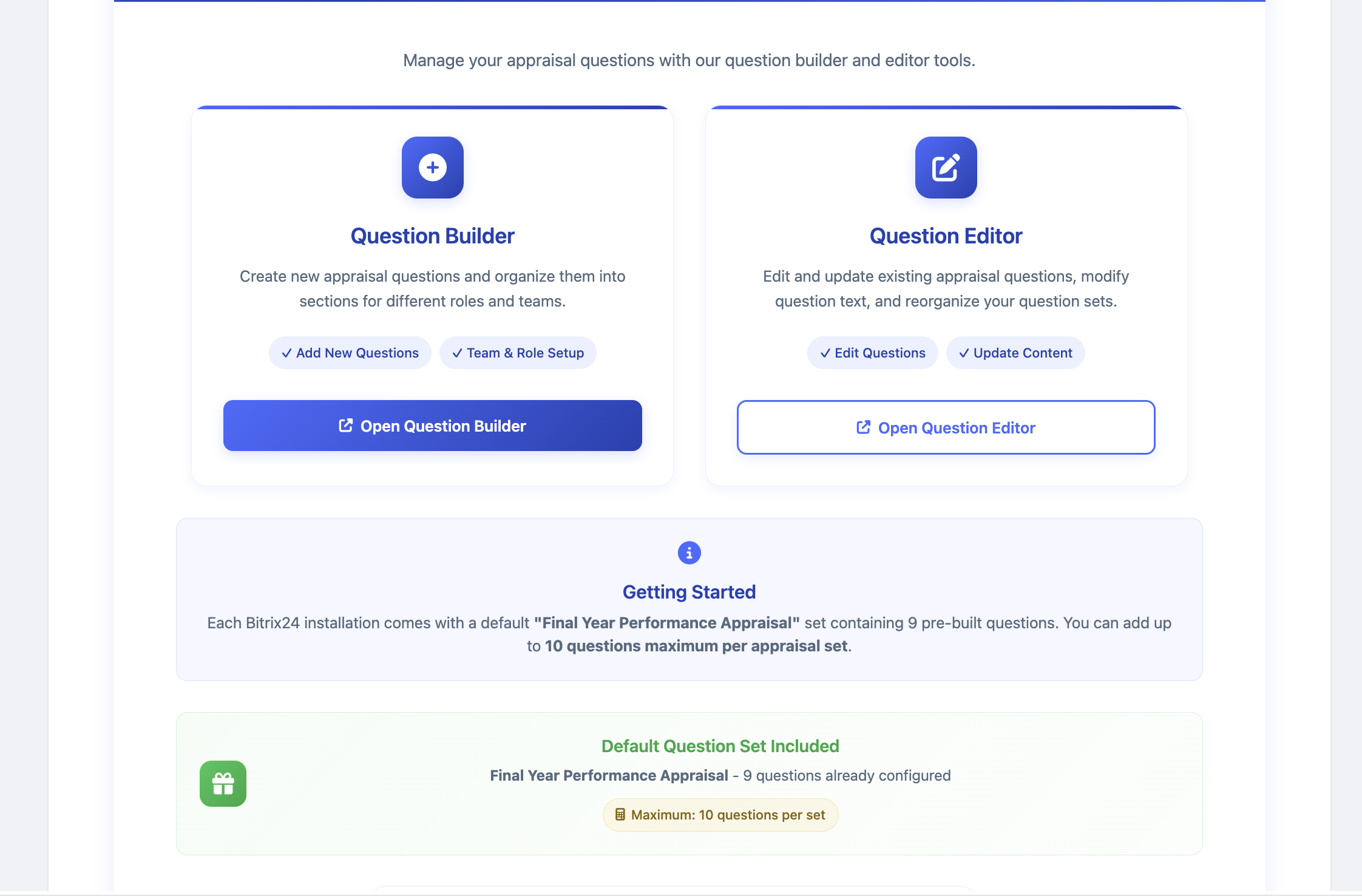Click the Getting Started heading
This screenshot has width=1362, height=896.
tap(689, 592)
